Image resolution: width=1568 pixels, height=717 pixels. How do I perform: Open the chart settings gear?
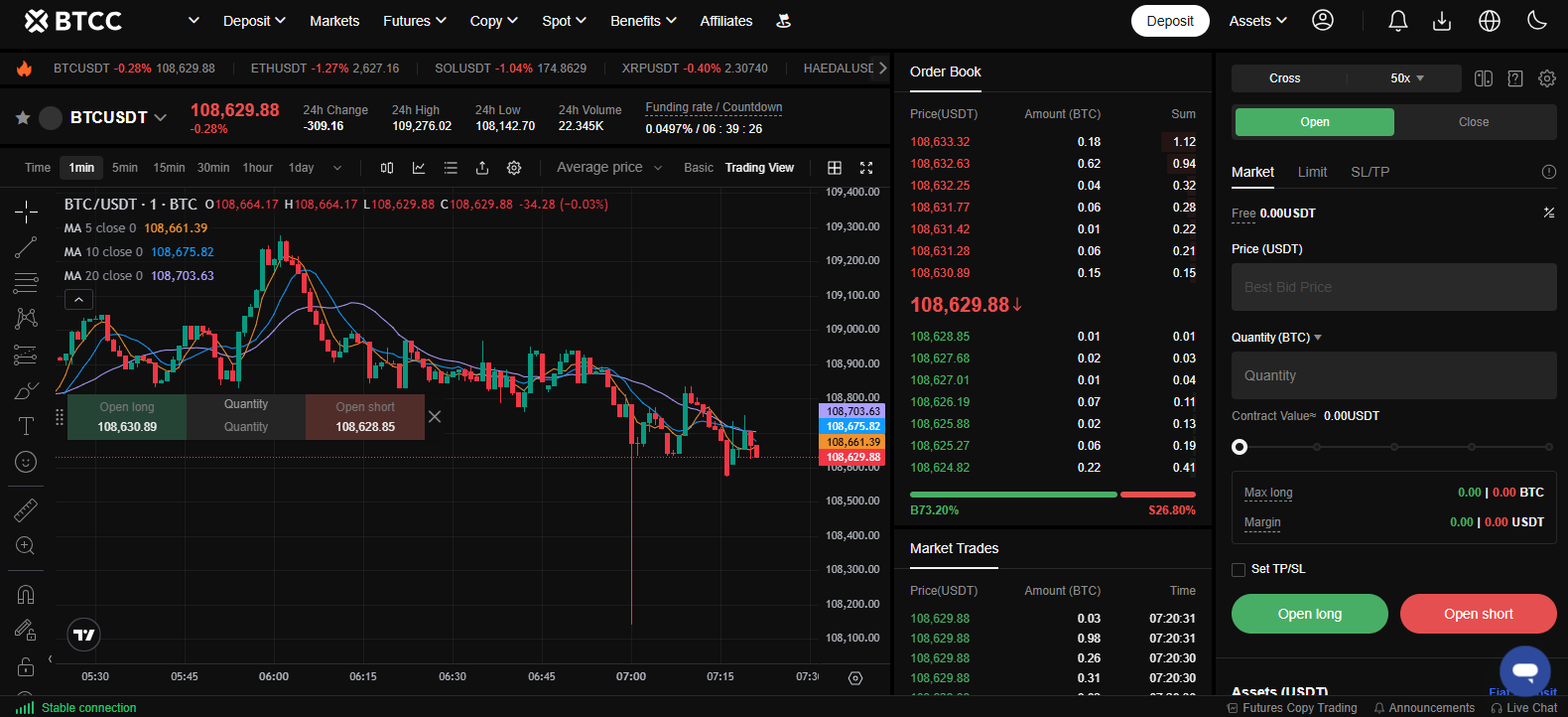coord(514,168)
